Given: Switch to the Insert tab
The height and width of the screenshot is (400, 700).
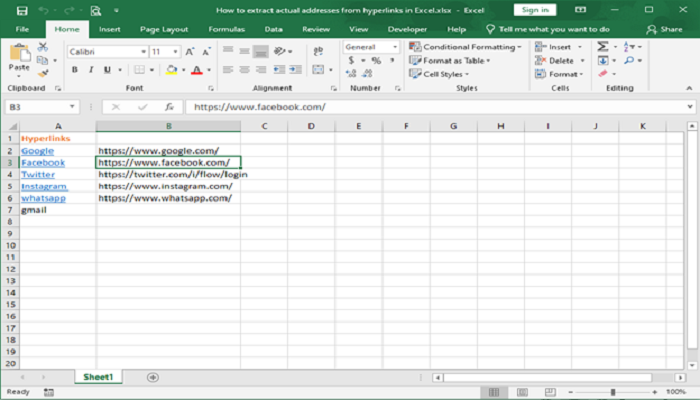Looking at the screenshot, I should tap(110, 29).
